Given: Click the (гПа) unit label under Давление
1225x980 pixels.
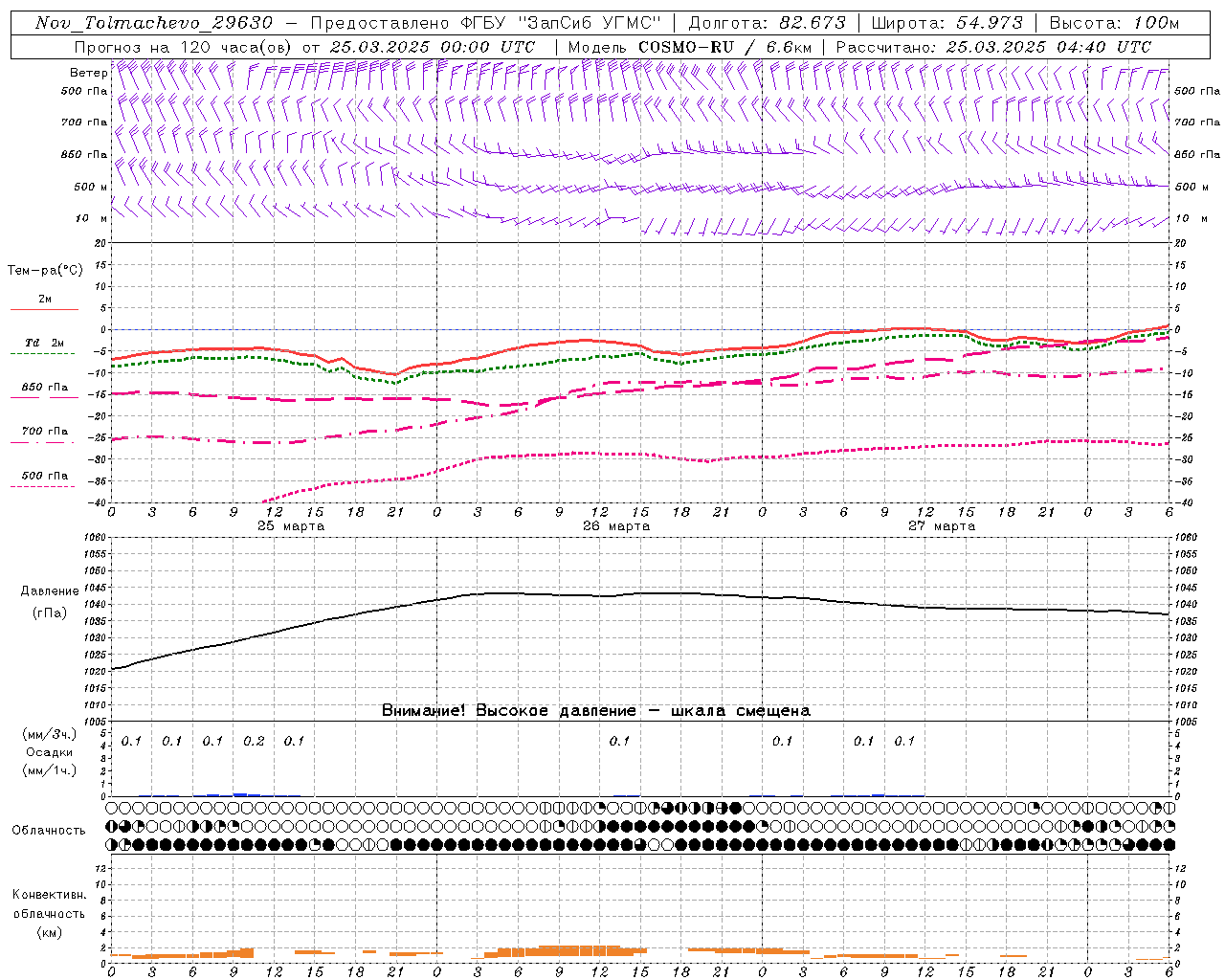Looking at the screenshot, I should coord(50,612).
